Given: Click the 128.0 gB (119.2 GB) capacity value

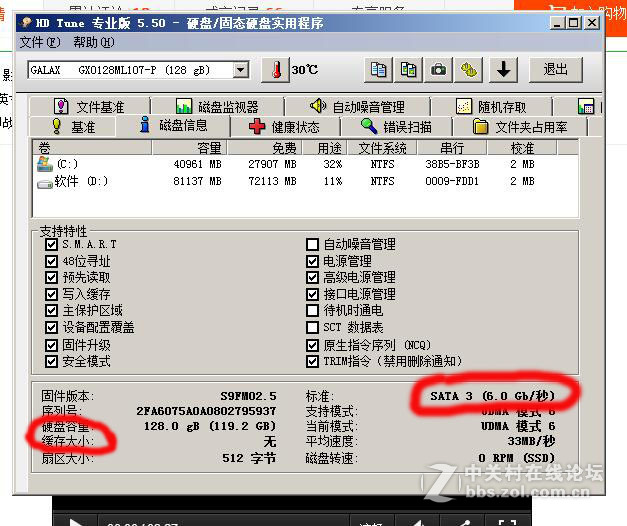Looking at the screenshot, I should coord(210,426).
